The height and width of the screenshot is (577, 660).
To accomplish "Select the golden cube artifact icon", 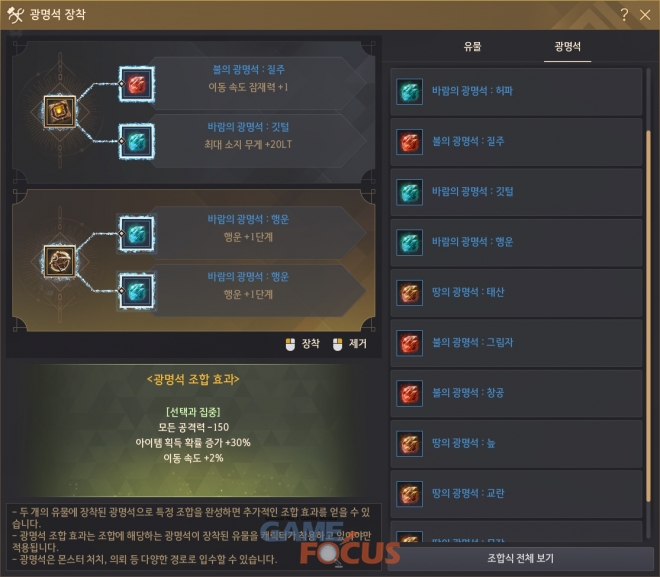I will coord(60,112).
